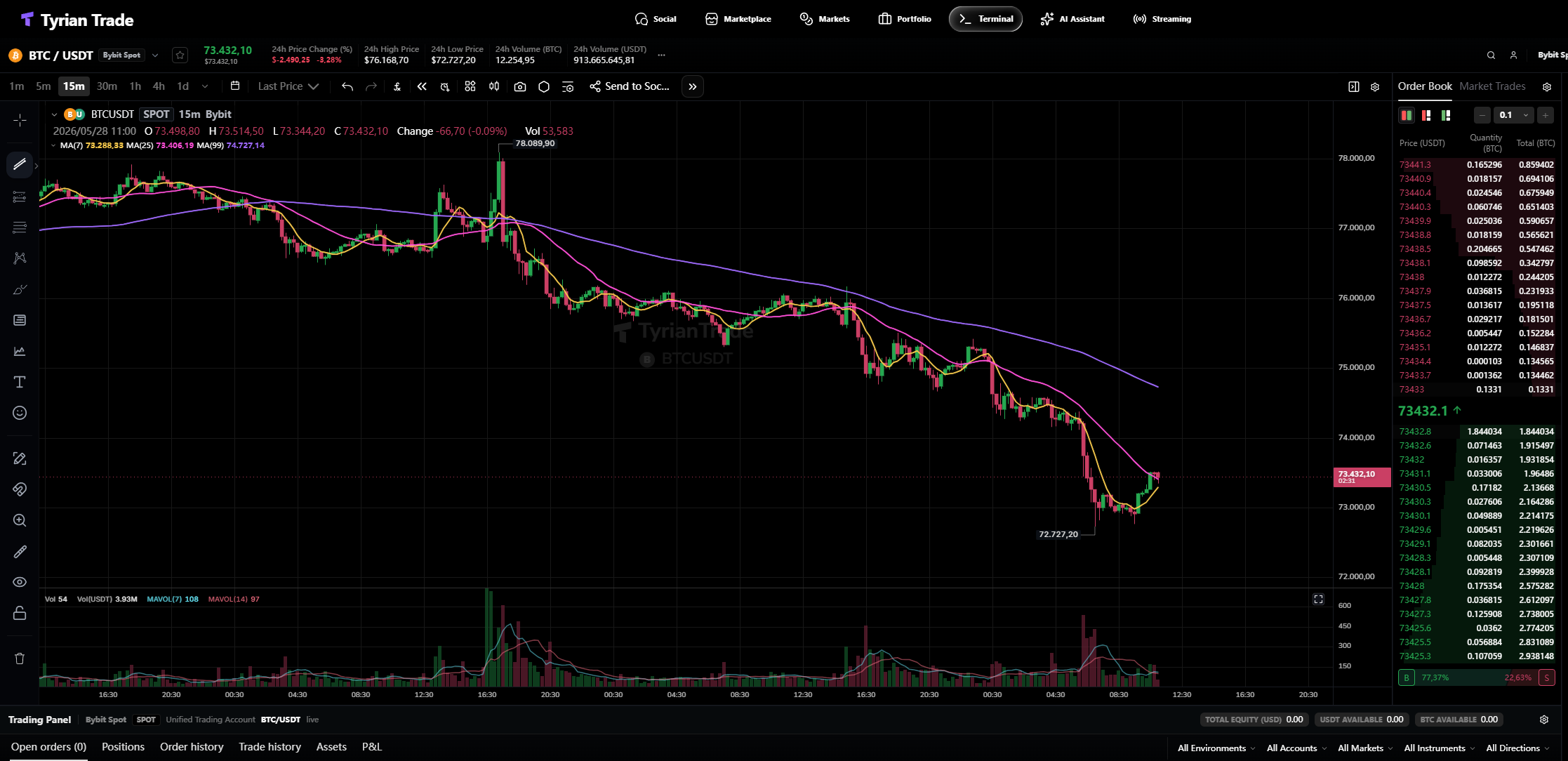Show asks-only order book view
The width and height of the screenshot is (1568, 761).
[x=1426, y=115]
